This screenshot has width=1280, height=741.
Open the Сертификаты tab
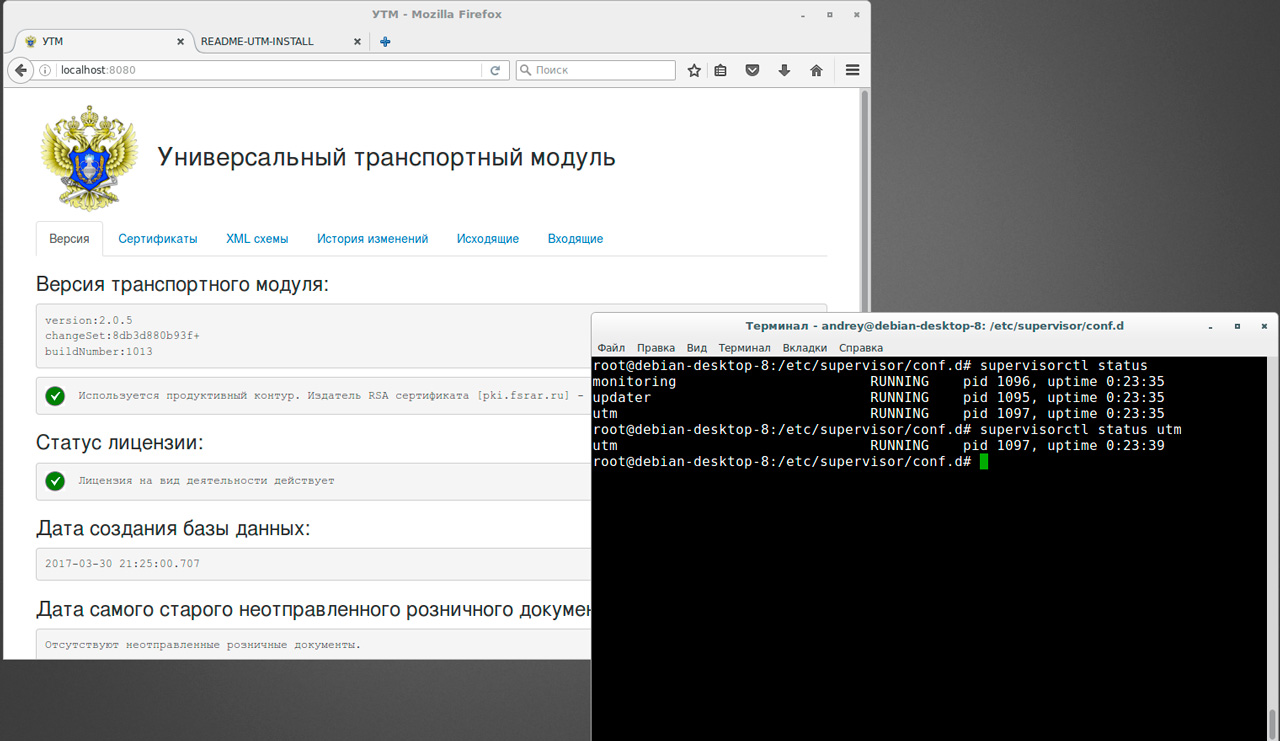(x=157, y=239)
